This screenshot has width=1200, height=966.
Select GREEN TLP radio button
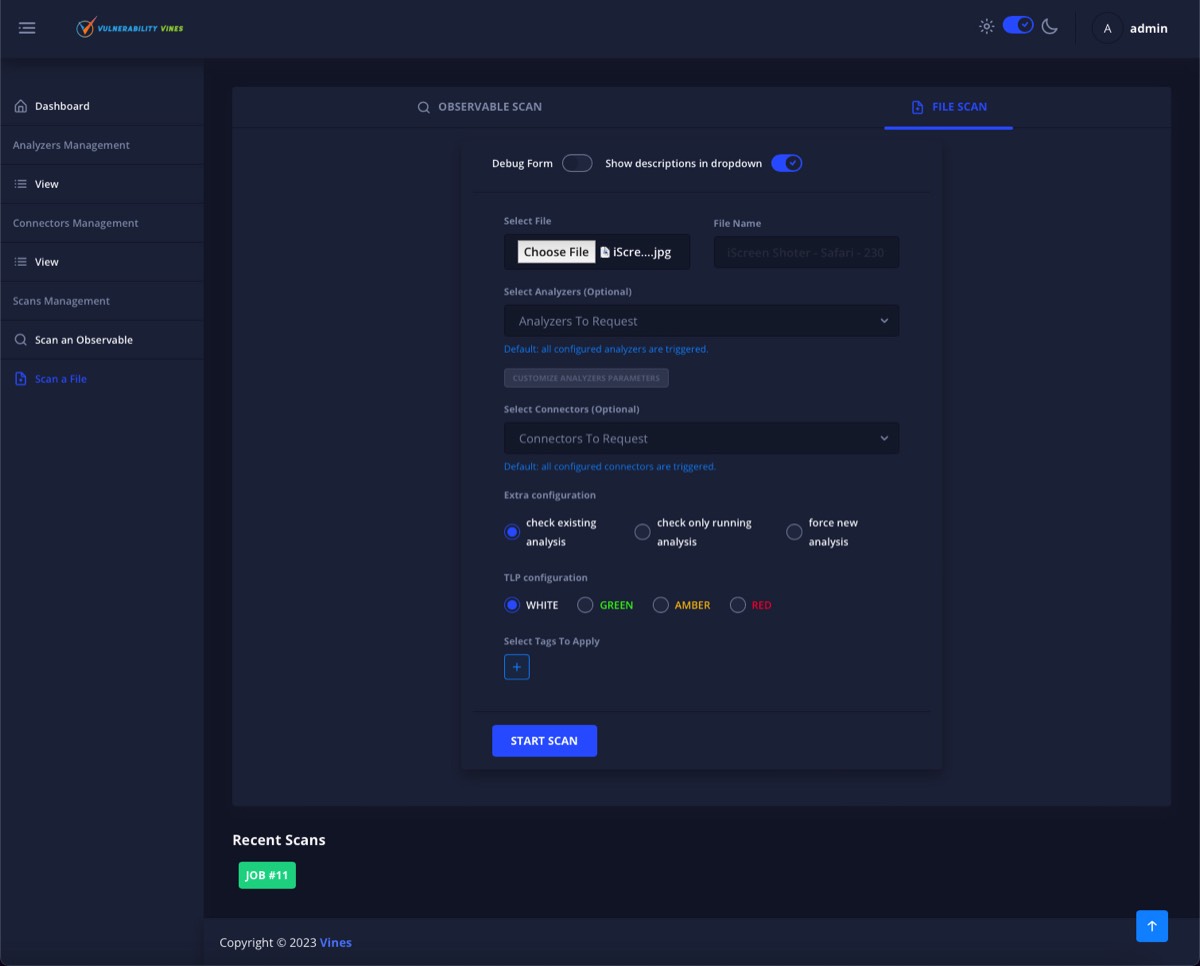tap(585, 605)
